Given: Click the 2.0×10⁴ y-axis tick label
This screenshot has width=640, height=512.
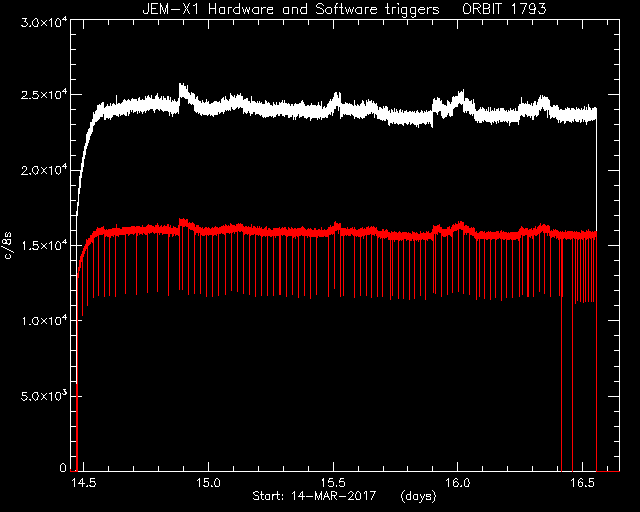Looking at the screenshot, I should [x=44, y=170].
